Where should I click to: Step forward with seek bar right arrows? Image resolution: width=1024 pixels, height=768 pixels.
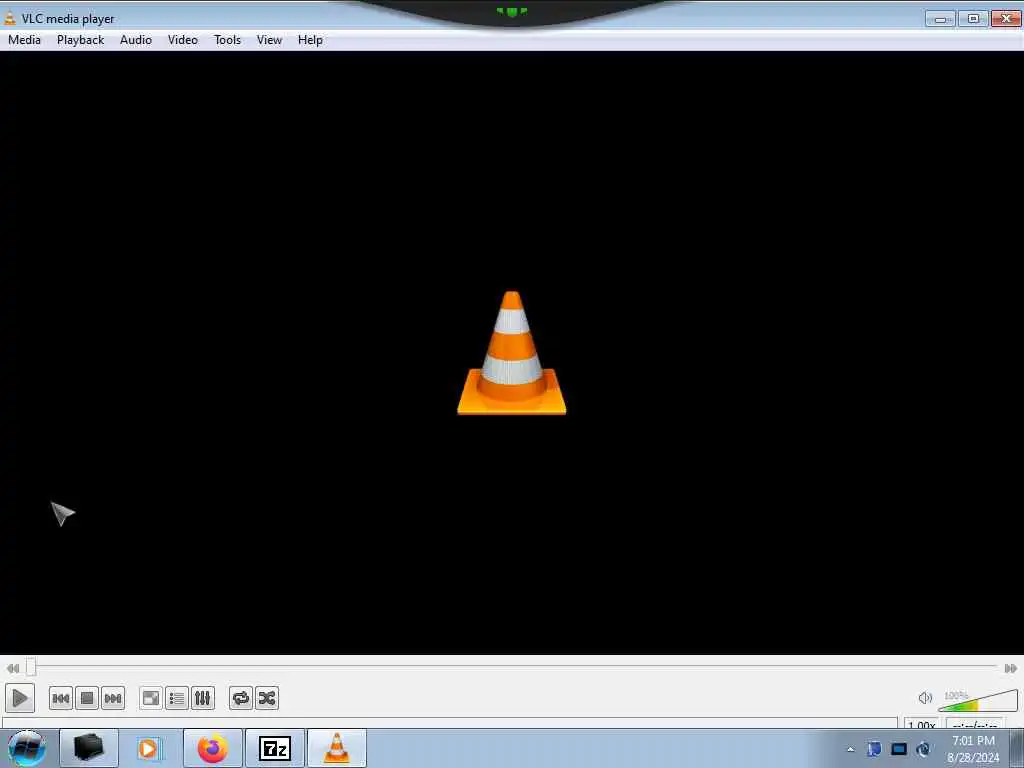coord(1010,668)
